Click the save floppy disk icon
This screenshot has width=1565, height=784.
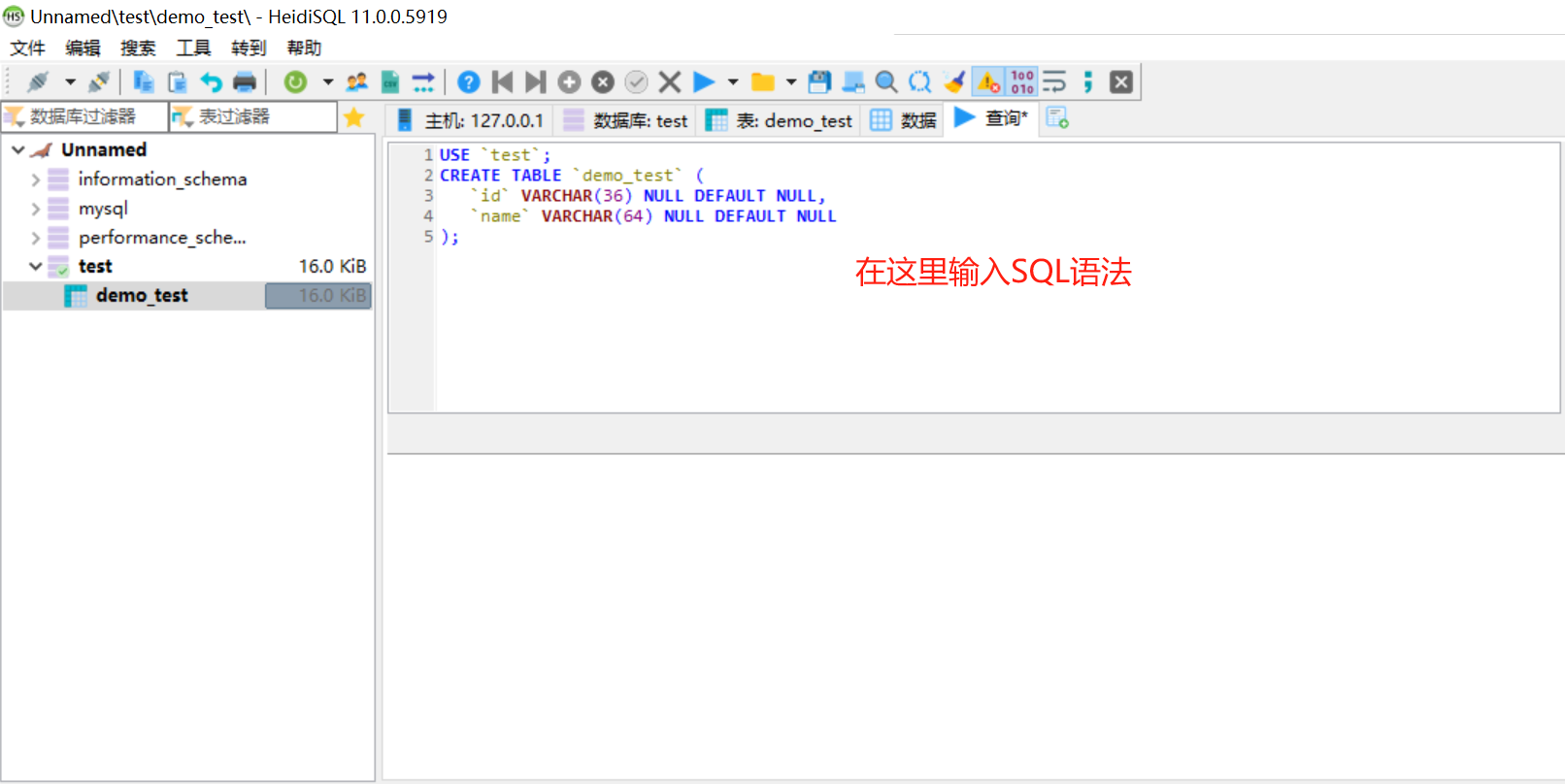coord(819,82)
